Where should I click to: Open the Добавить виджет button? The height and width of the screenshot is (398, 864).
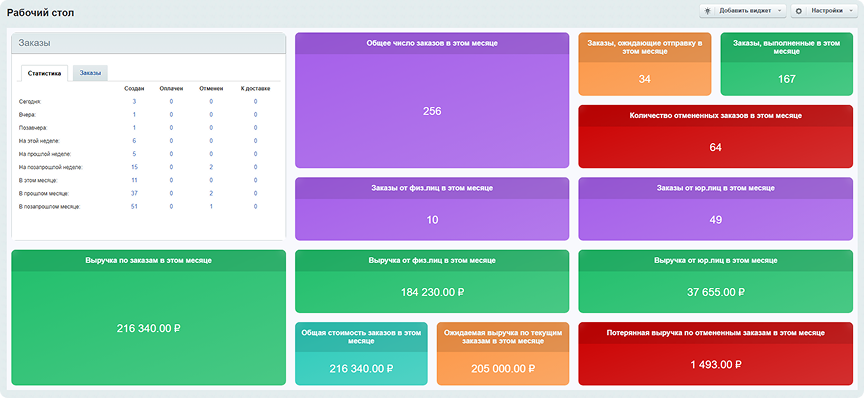743,10
